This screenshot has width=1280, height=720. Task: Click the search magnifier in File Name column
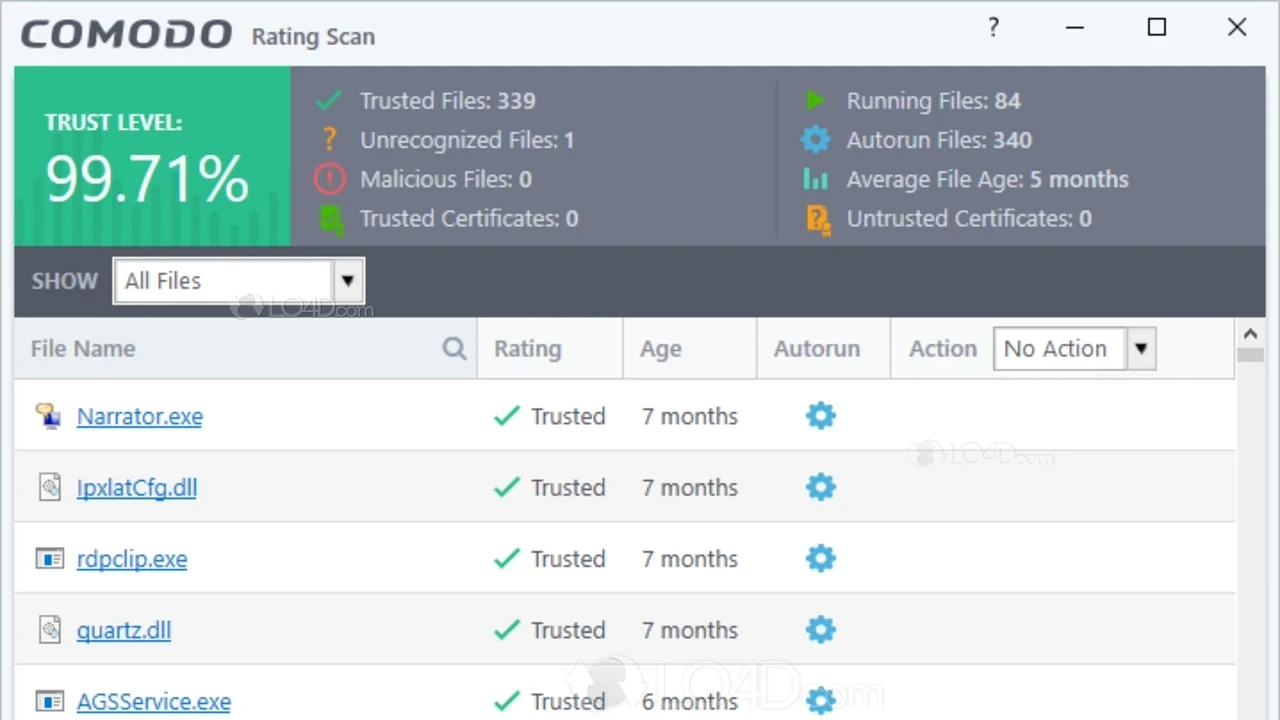pyautogui.click(x=454, y=348)
